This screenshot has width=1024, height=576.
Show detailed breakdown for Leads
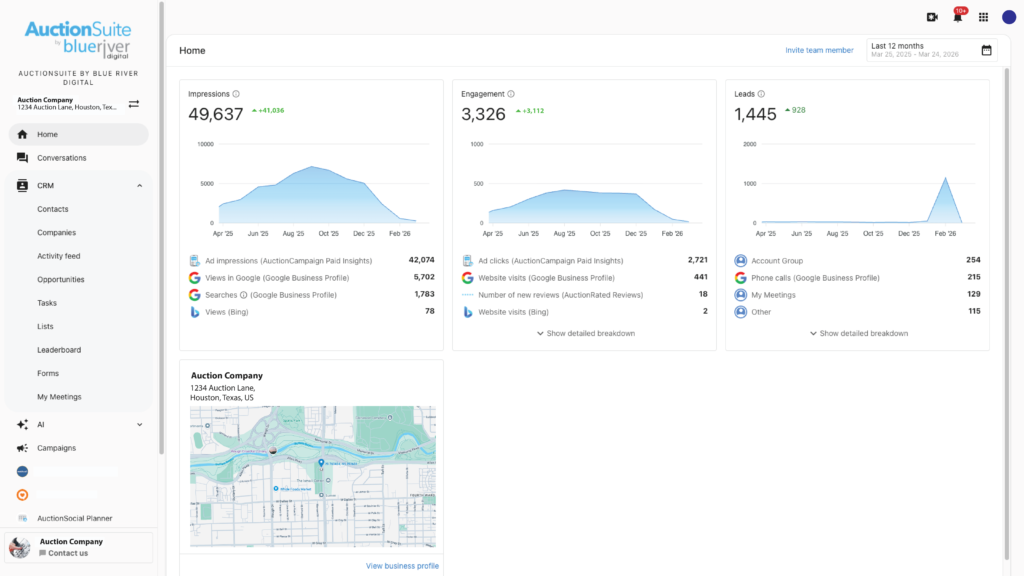point(858,333)
